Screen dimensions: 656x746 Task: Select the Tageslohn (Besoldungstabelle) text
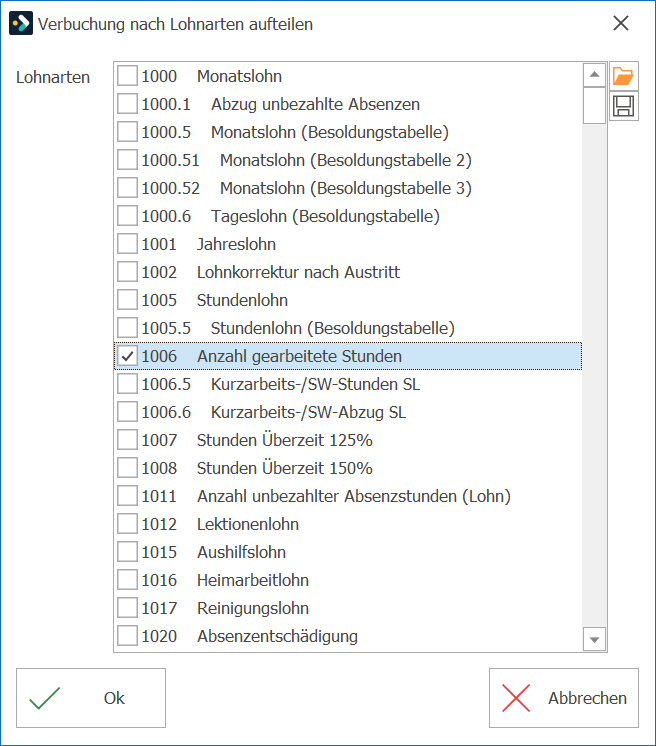325,216
